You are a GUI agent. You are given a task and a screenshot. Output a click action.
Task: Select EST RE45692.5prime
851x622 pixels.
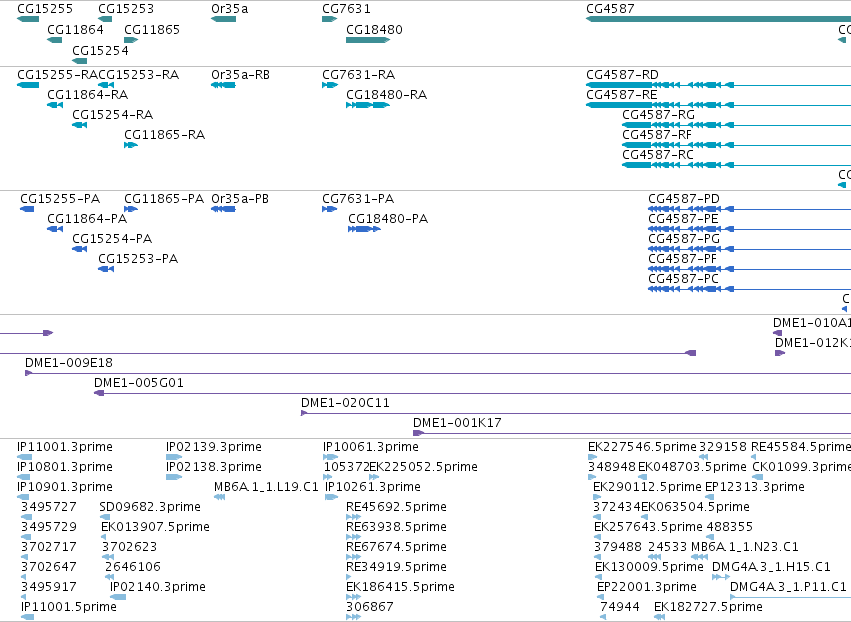[x=353, y=517]
